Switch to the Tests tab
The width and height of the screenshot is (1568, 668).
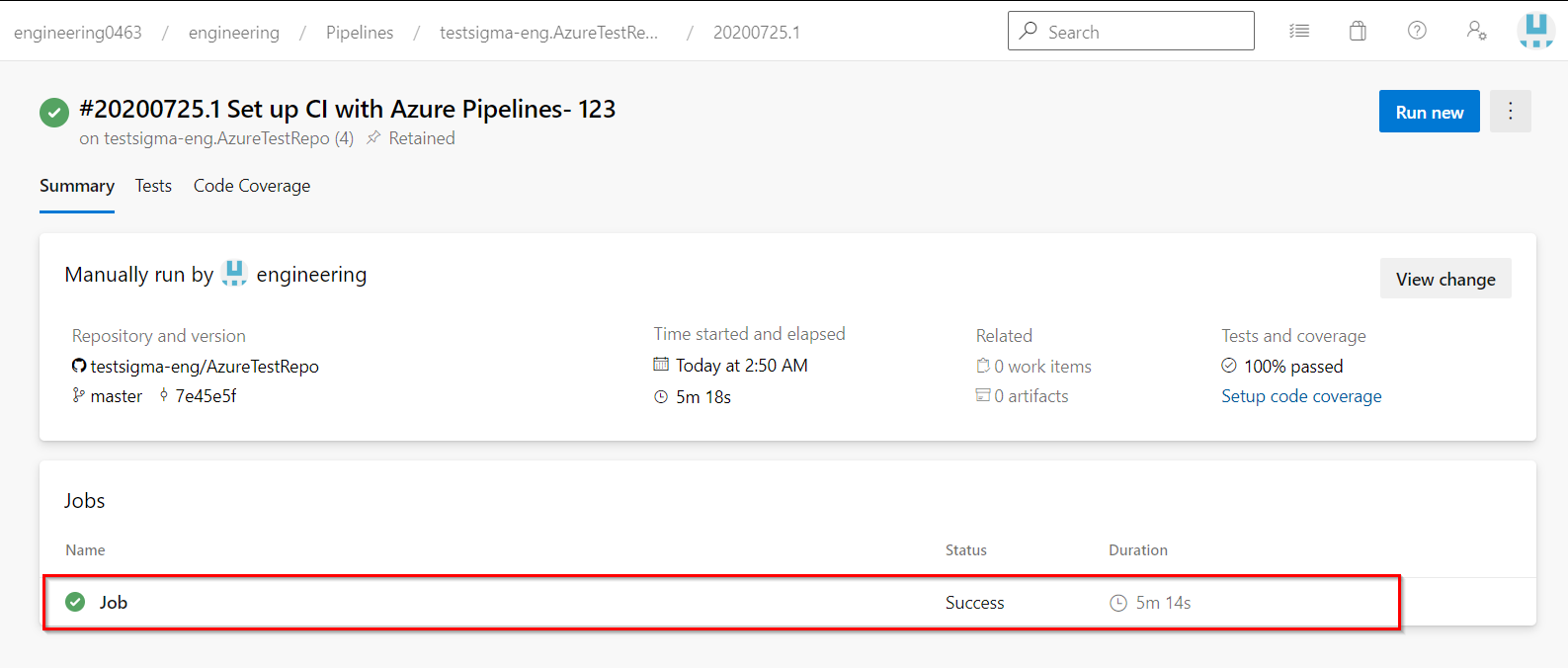(x=153, y=186)
